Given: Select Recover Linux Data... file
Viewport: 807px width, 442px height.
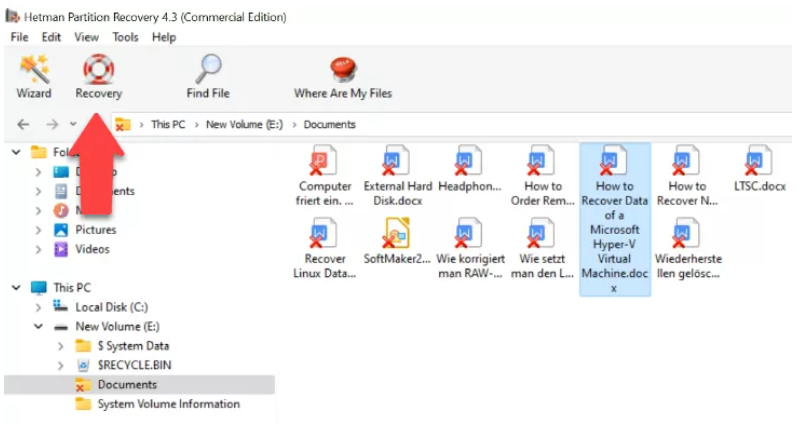Looking at the screenshot, I should 325,249.
